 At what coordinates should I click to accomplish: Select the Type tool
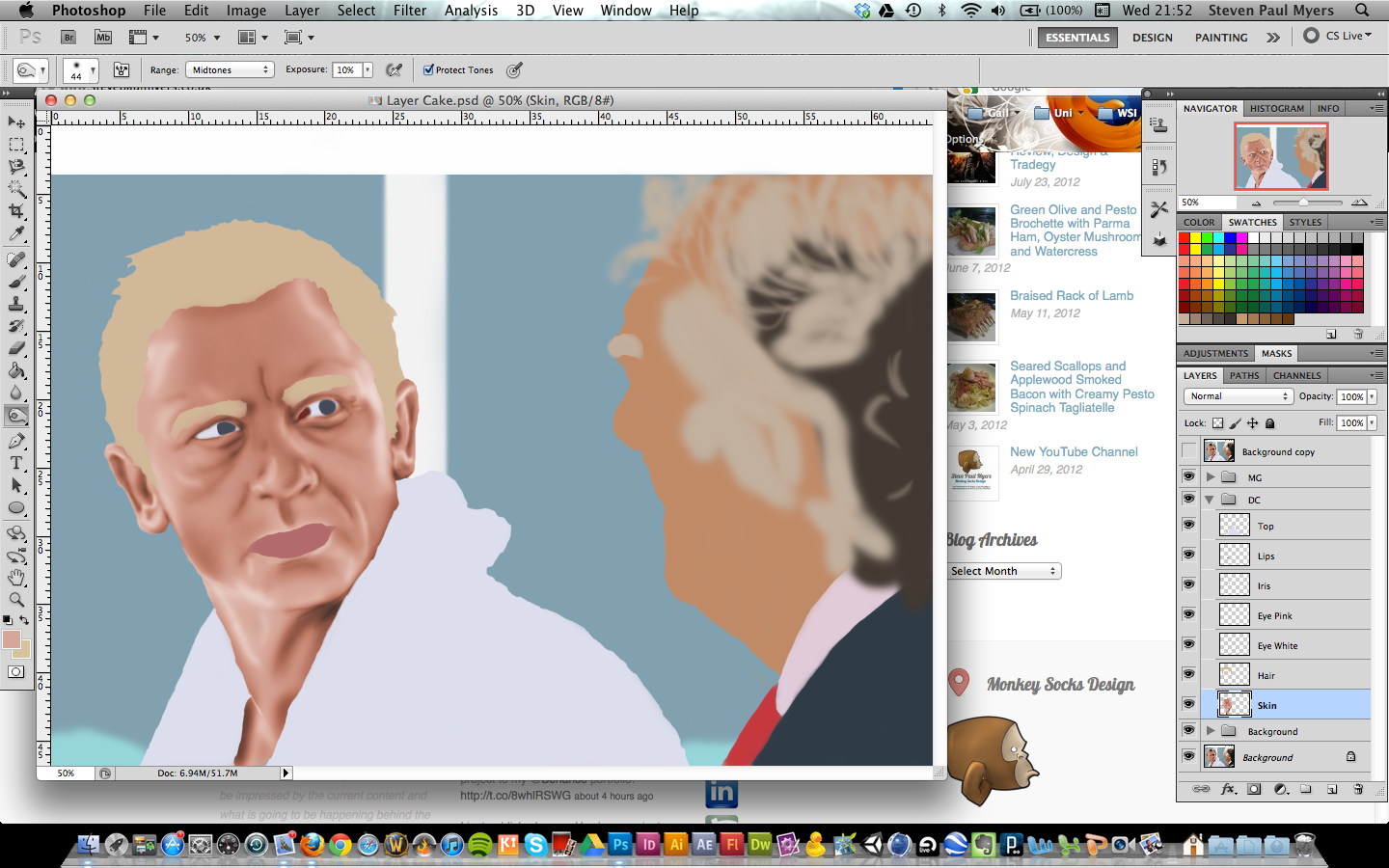click(x=16, y=463)
